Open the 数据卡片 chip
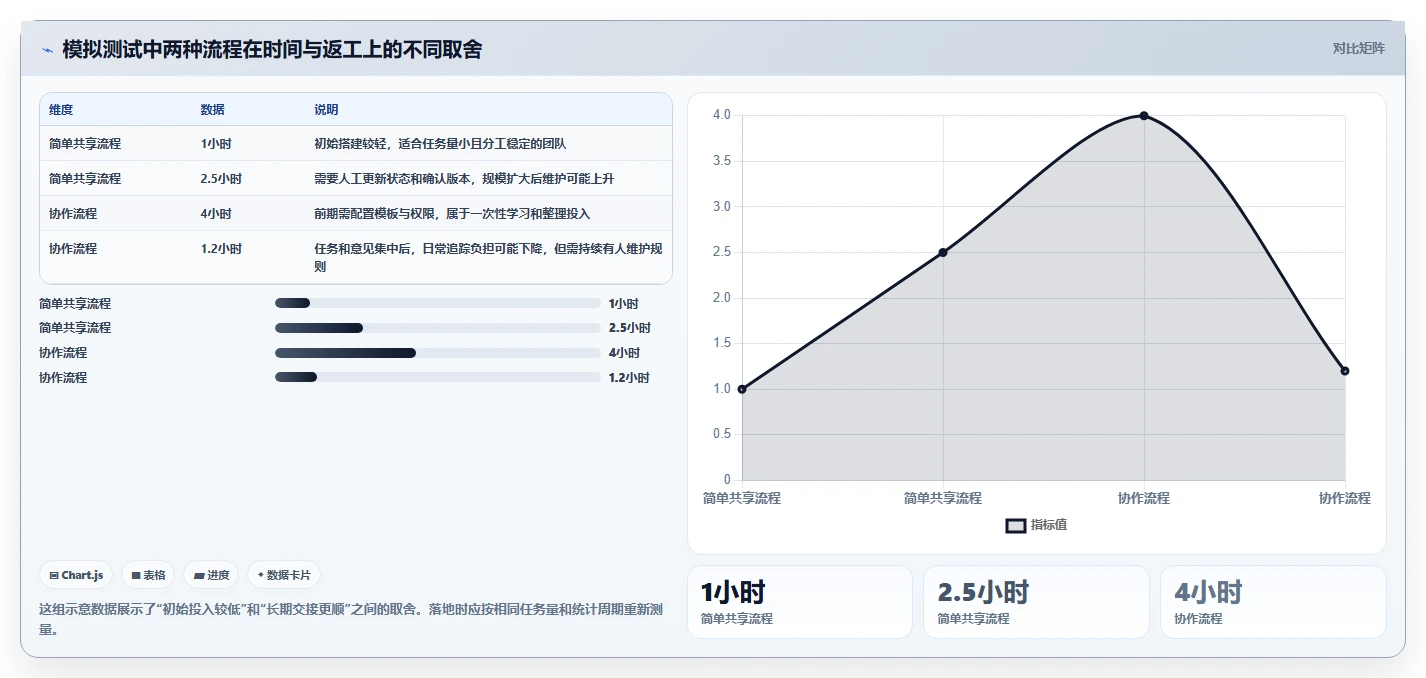Image resolution: width=1426 pixels, height=678 pixels. [284, 575]
